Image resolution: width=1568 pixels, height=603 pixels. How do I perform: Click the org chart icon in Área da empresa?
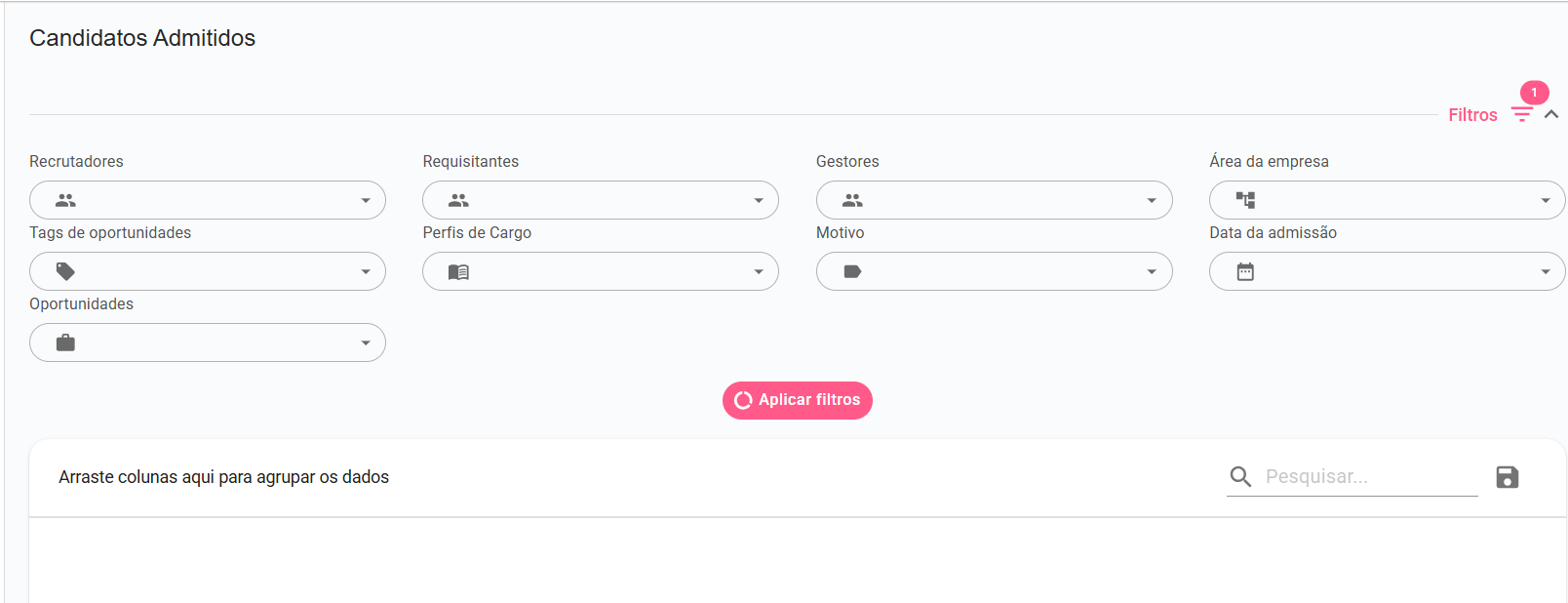coord(1245,200)
